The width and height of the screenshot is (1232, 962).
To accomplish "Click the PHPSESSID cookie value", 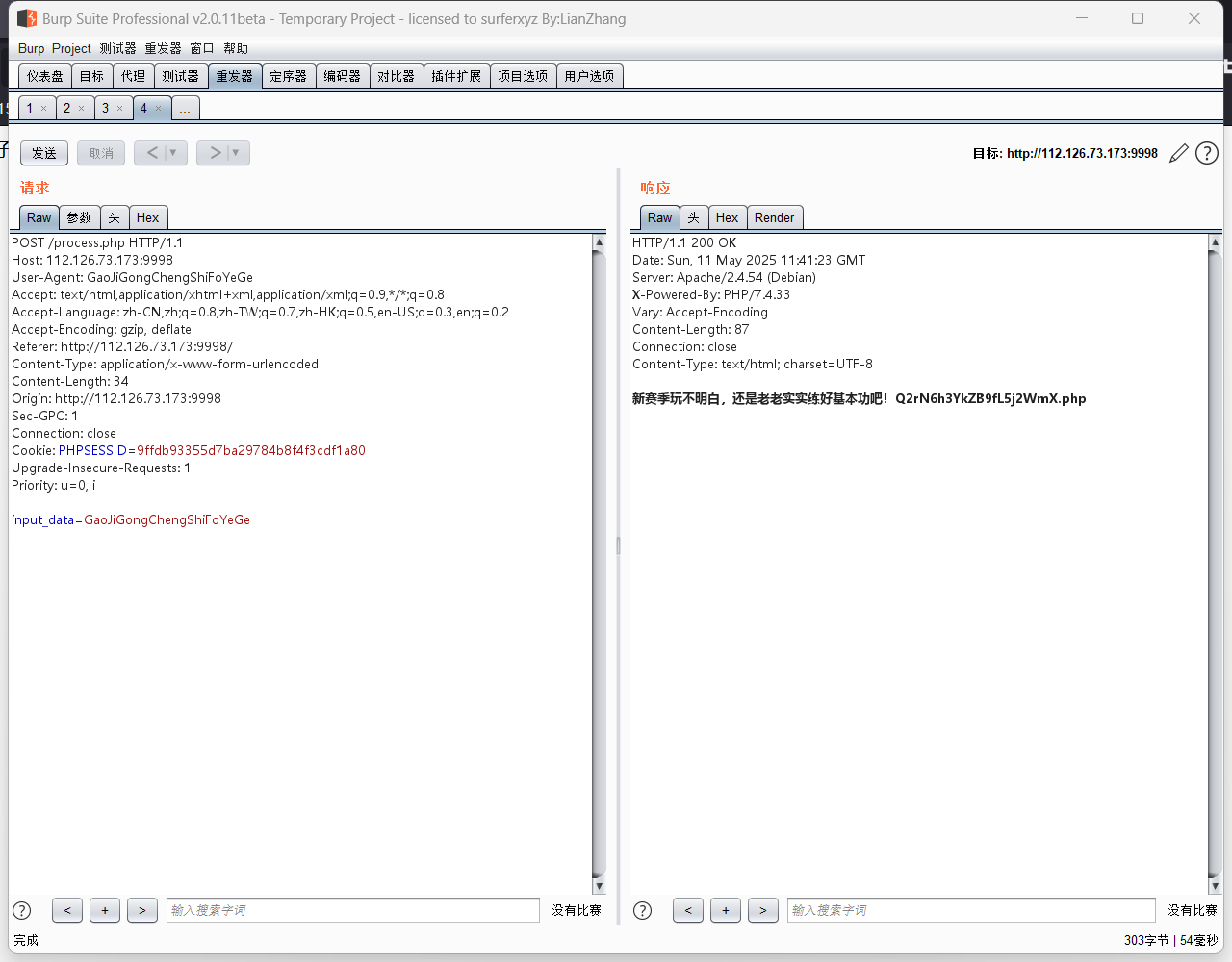I will 251,450.
